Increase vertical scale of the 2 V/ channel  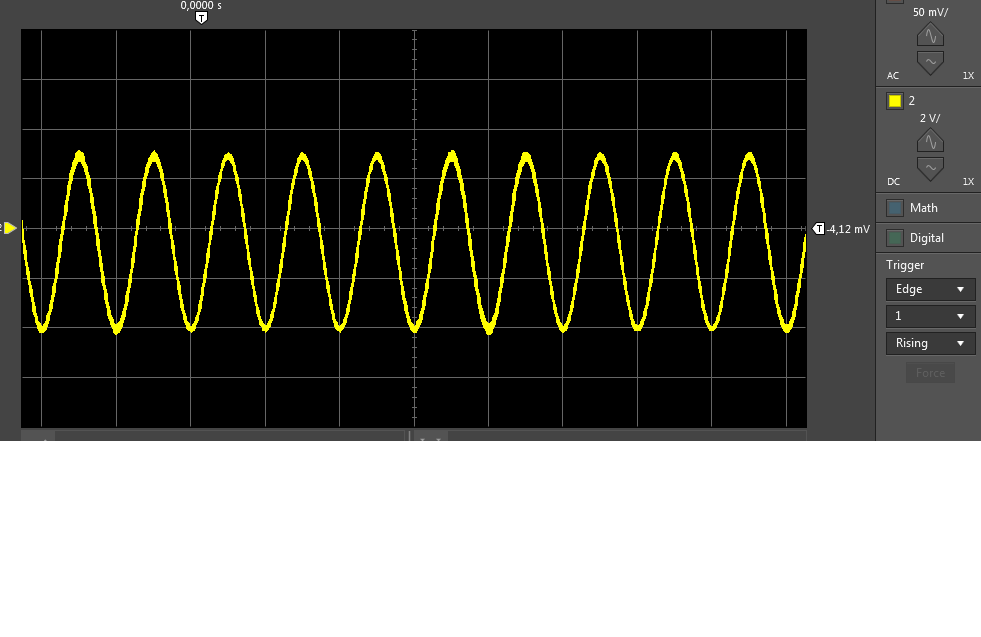coord(930,141)
